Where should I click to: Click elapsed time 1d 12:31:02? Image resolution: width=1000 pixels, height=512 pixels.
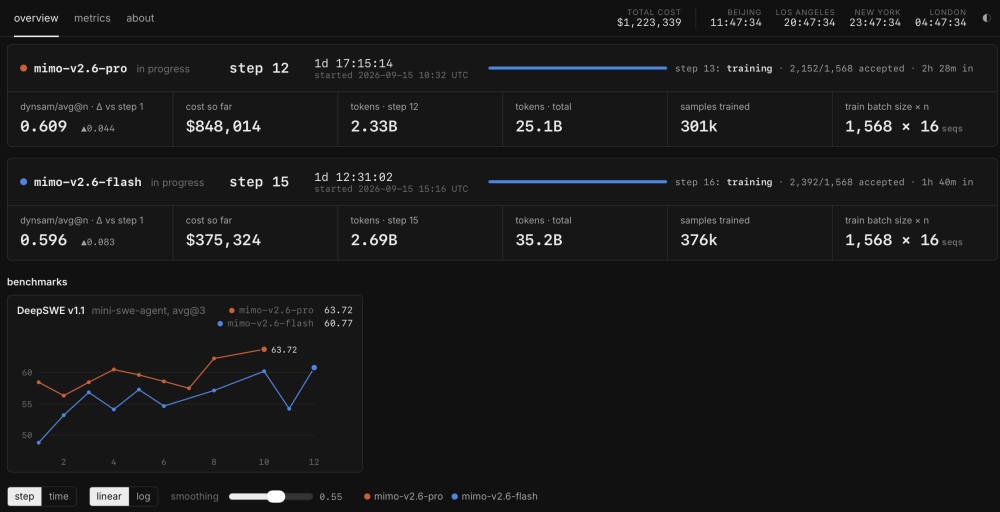coord(353,177)
